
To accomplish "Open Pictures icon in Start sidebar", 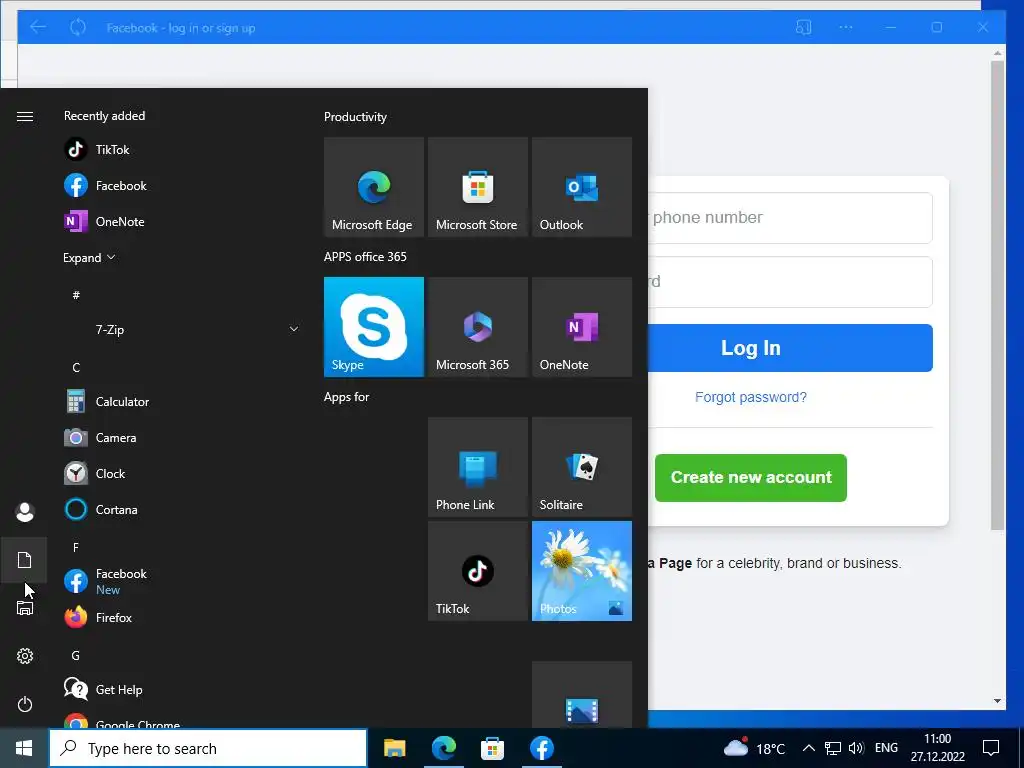I will click(25, 608).
